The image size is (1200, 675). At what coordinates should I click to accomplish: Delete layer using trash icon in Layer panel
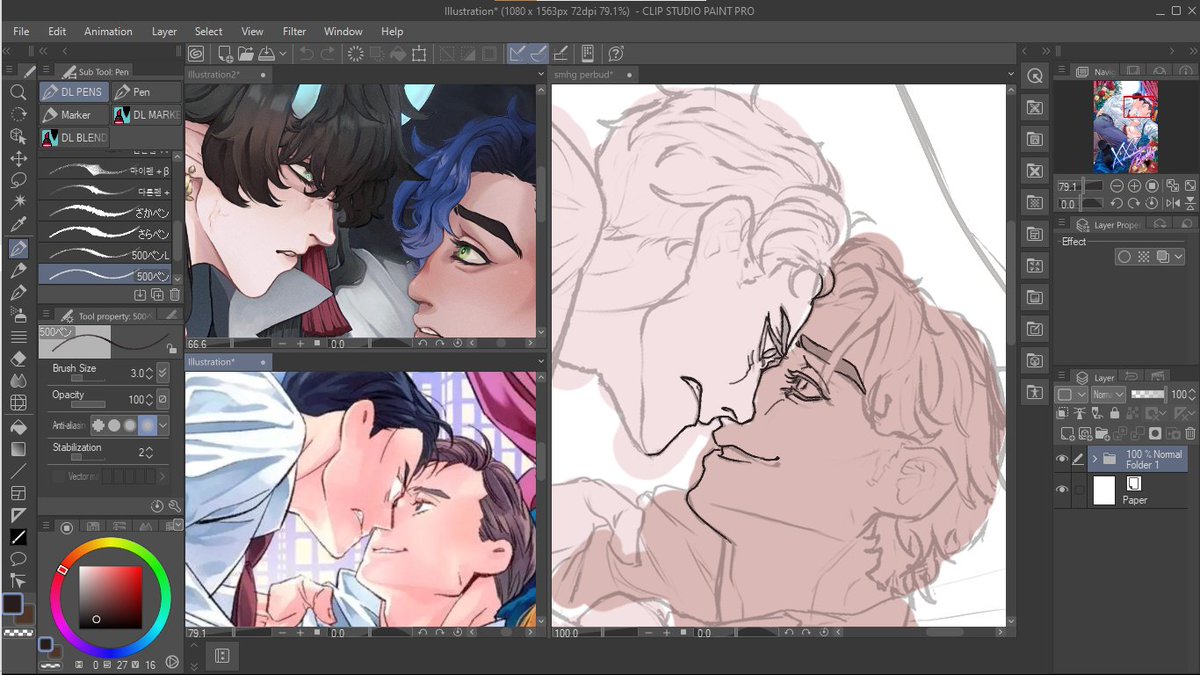pos(1189,434)
